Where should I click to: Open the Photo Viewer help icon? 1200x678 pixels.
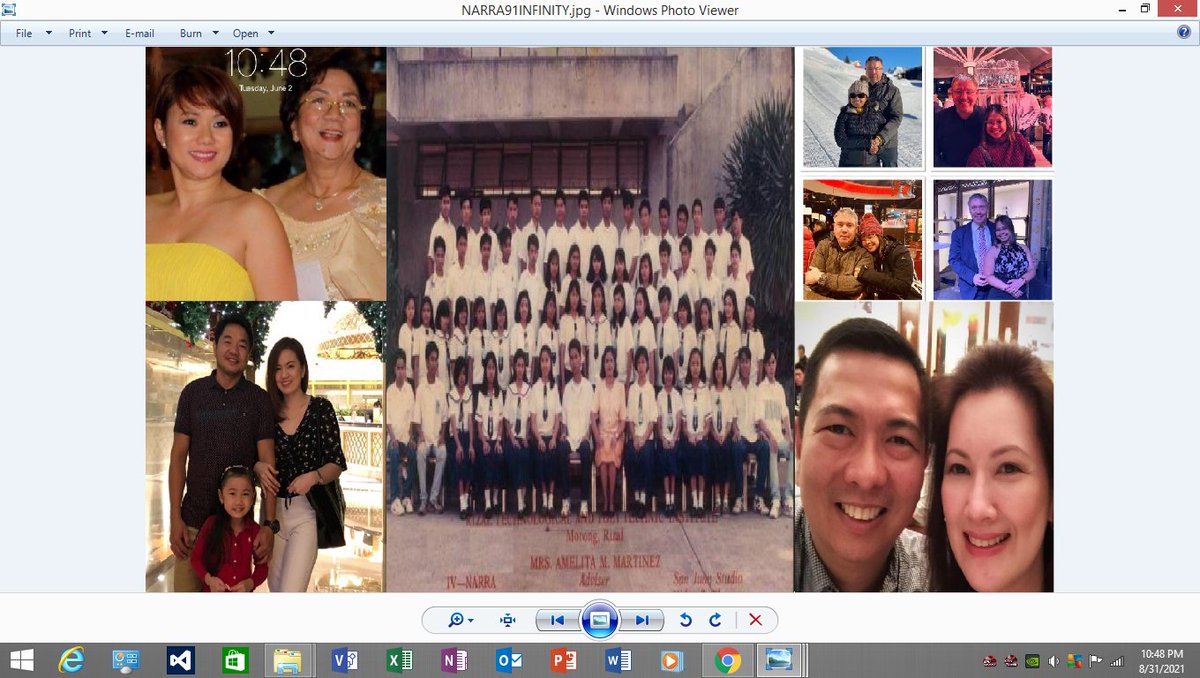click(1184, 32)
